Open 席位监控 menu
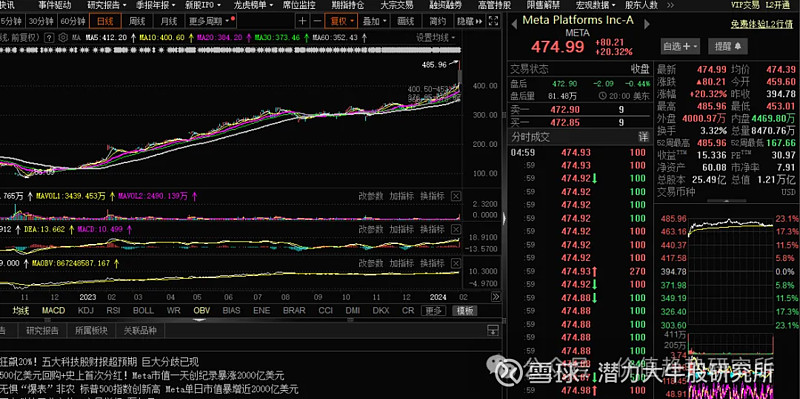Screen dimensions: 800x399 coord(299,5)
